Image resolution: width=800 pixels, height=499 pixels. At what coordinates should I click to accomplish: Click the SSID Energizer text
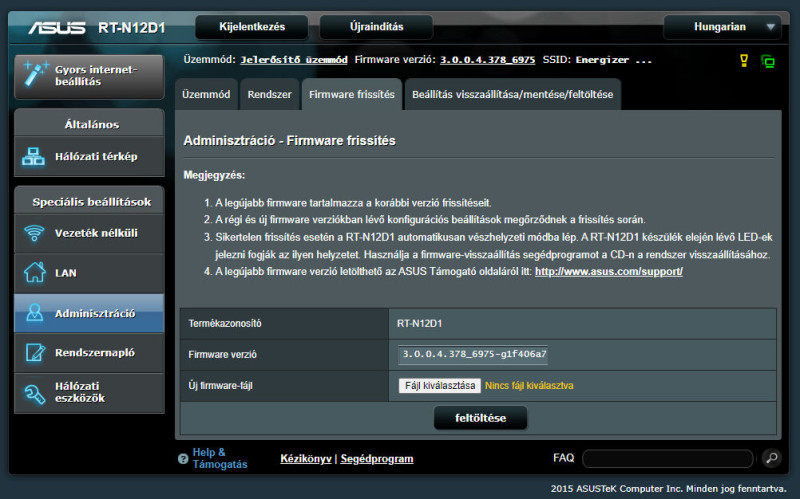click(614, 60)
